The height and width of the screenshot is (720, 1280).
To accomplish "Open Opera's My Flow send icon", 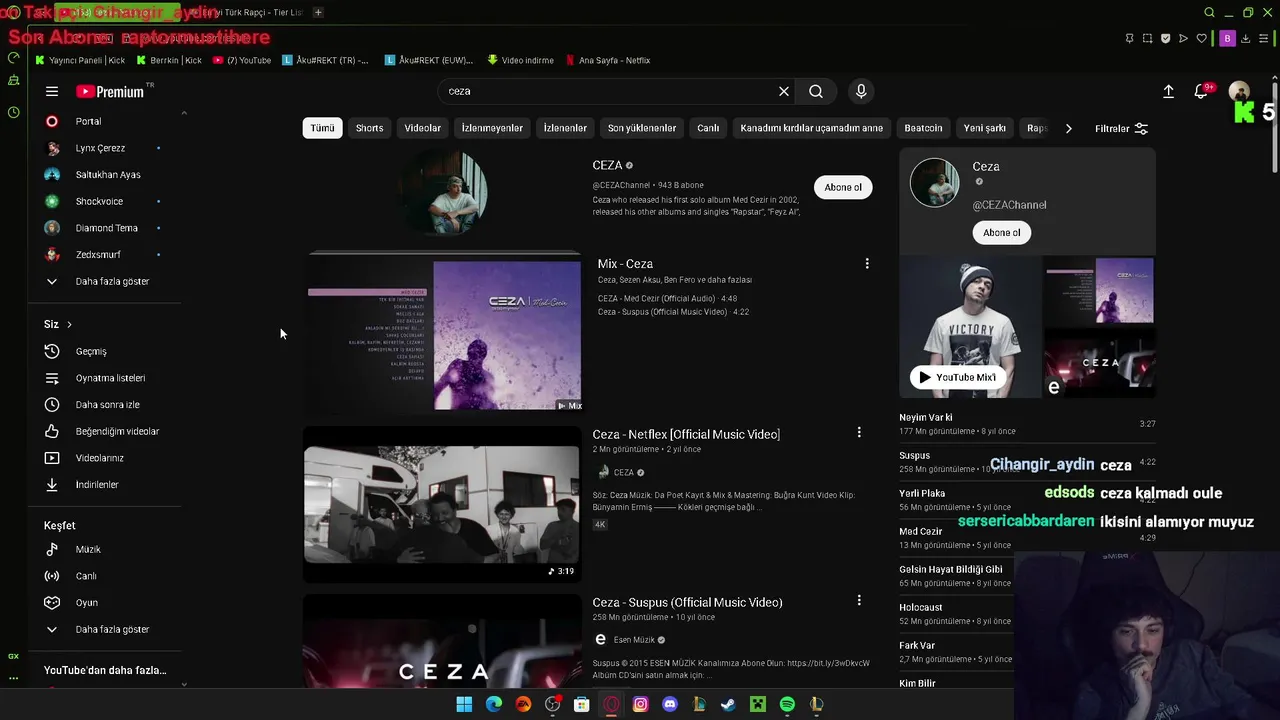I will (1183, 38).
